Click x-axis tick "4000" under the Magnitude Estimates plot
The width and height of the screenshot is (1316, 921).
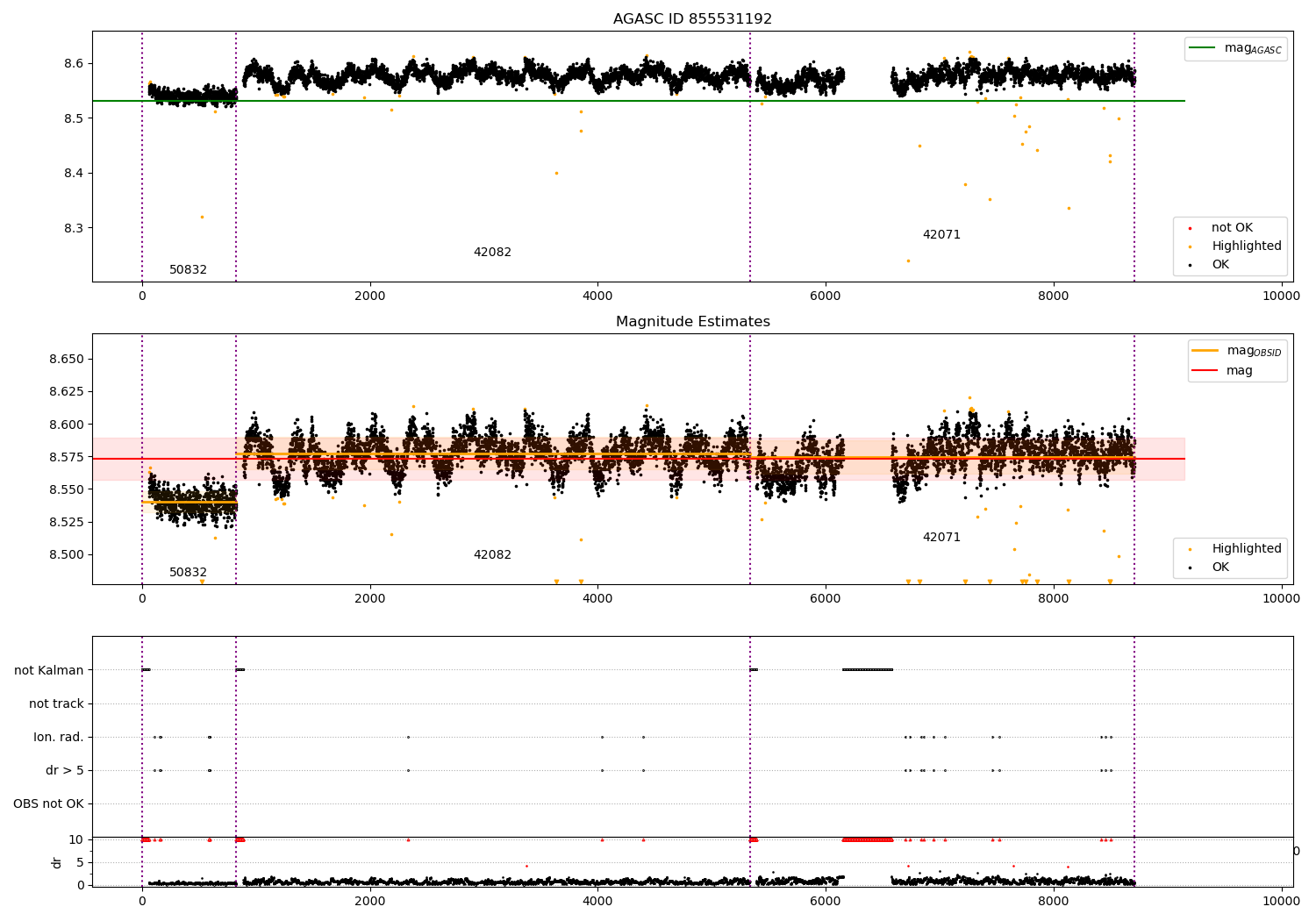pos(597,599)
